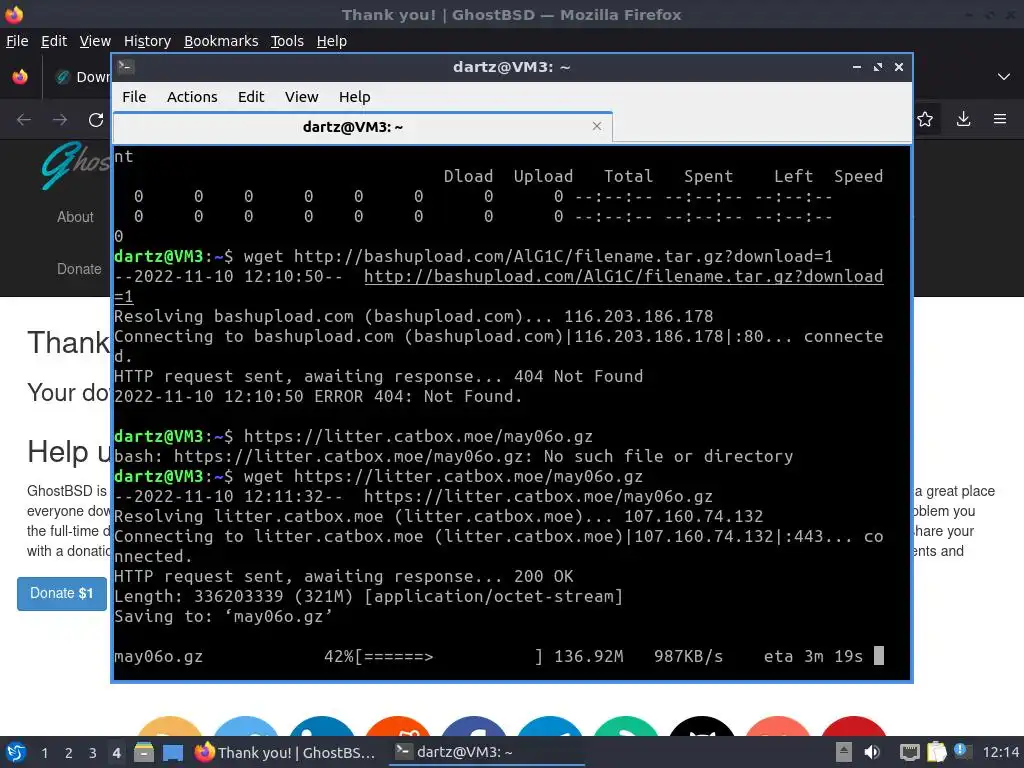Switch to Firefox Thank you taskbar entry
This screenshot has width=1024, height=768.
tap(286, 752)
